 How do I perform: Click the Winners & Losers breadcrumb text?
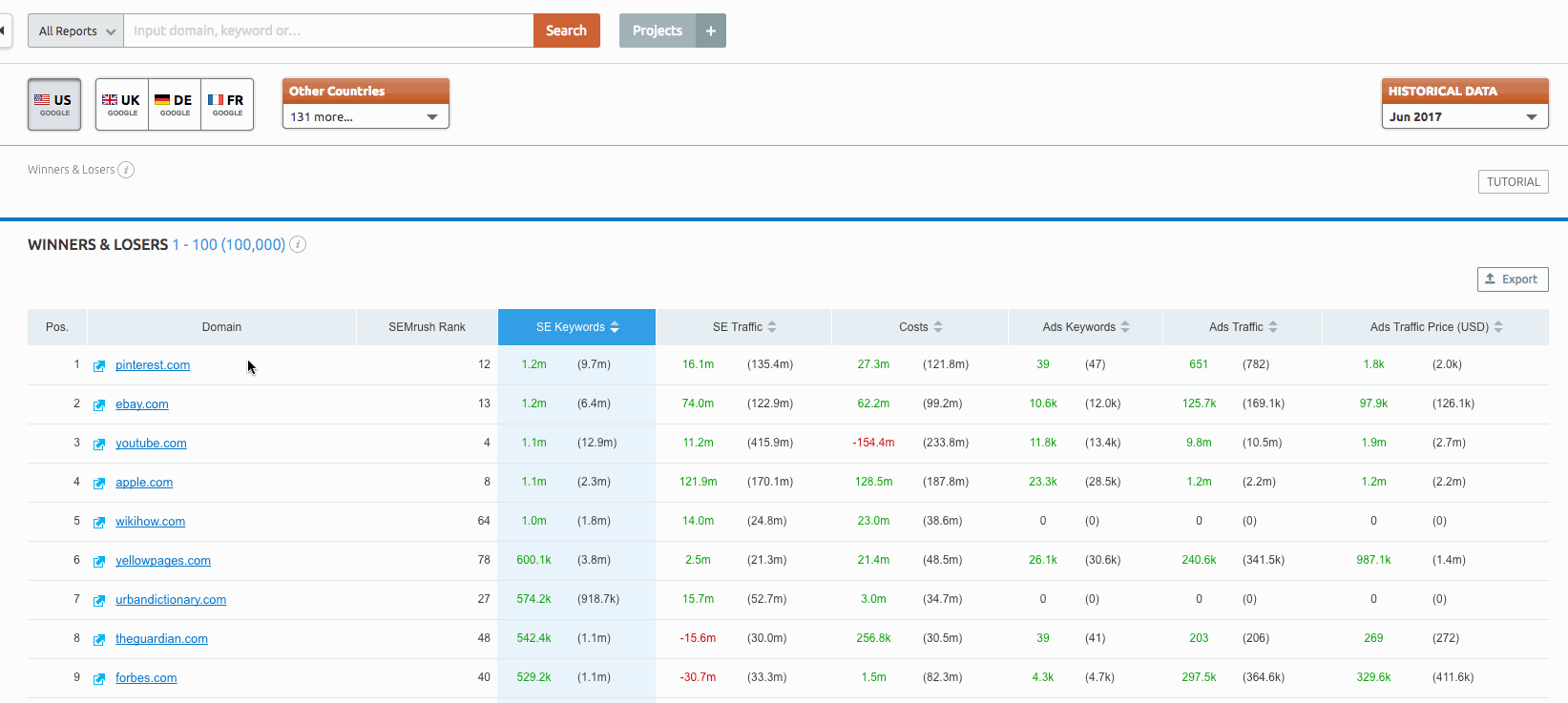coord(72,170)
